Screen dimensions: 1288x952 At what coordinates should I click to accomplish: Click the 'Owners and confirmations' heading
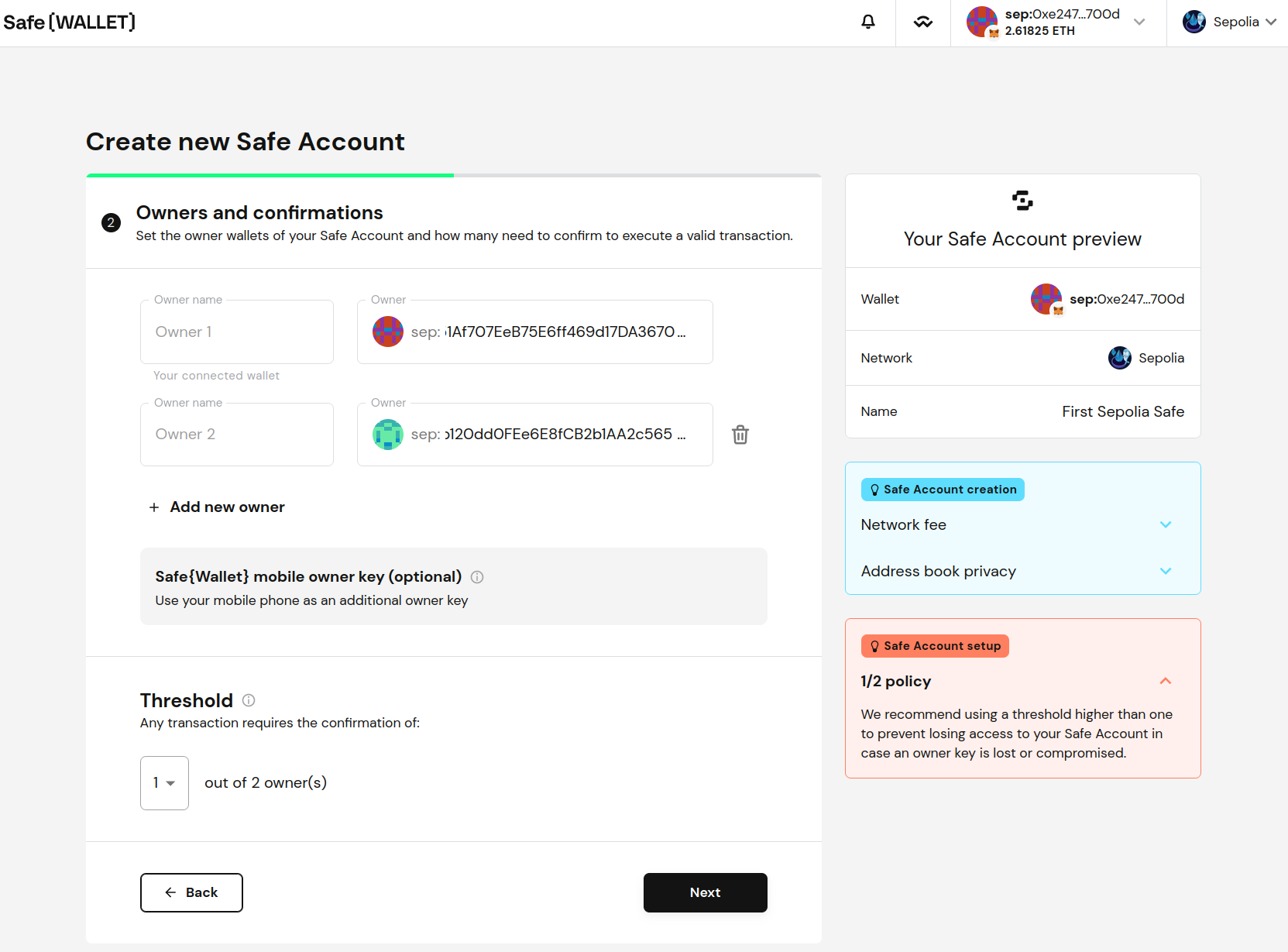pos(259,212)
